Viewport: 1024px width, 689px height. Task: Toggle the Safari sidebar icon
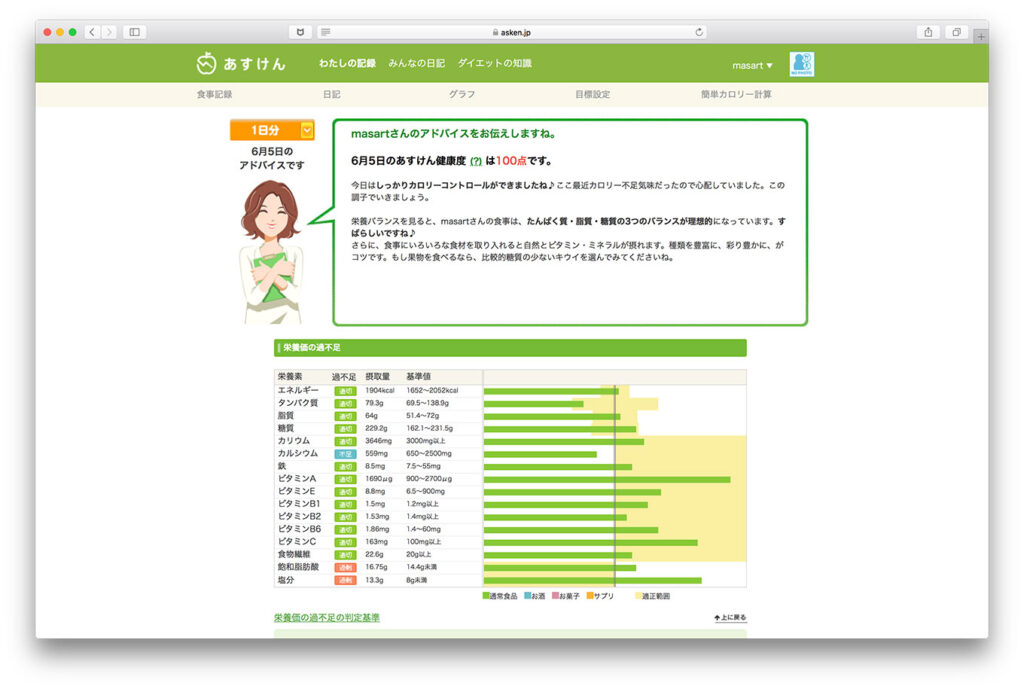coord(137,31)
